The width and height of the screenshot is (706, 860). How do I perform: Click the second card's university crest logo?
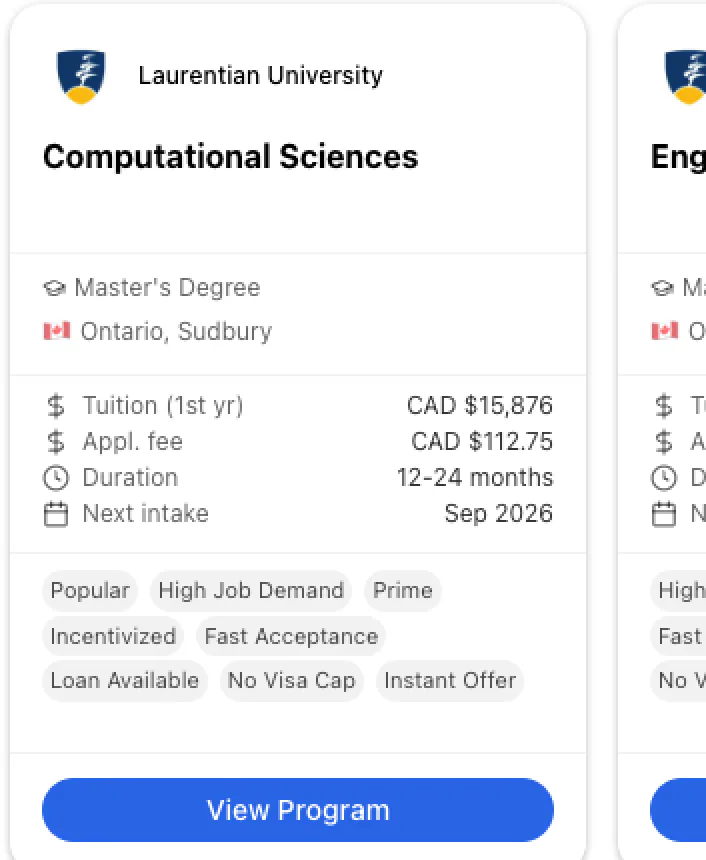pos(686,76)
